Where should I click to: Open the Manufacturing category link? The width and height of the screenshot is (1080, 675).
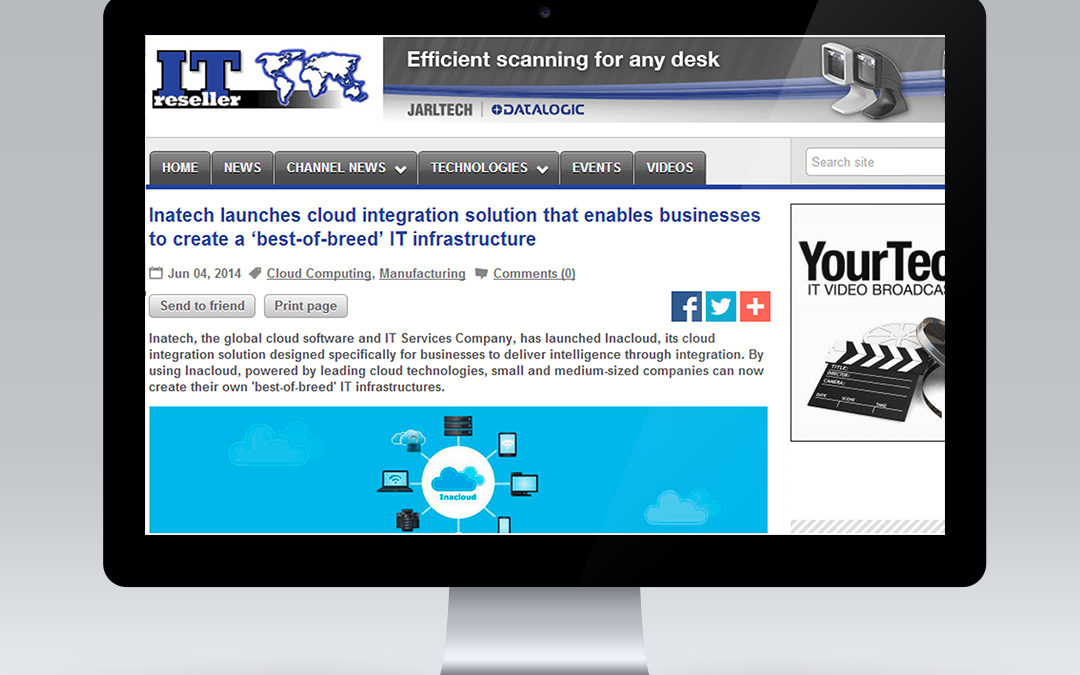(422, 273)
